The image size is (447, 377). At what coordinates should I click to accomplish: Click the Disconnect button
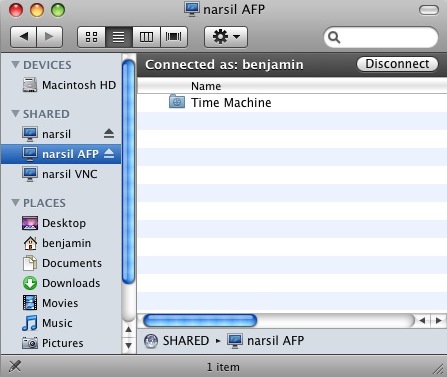pos(397,64)
